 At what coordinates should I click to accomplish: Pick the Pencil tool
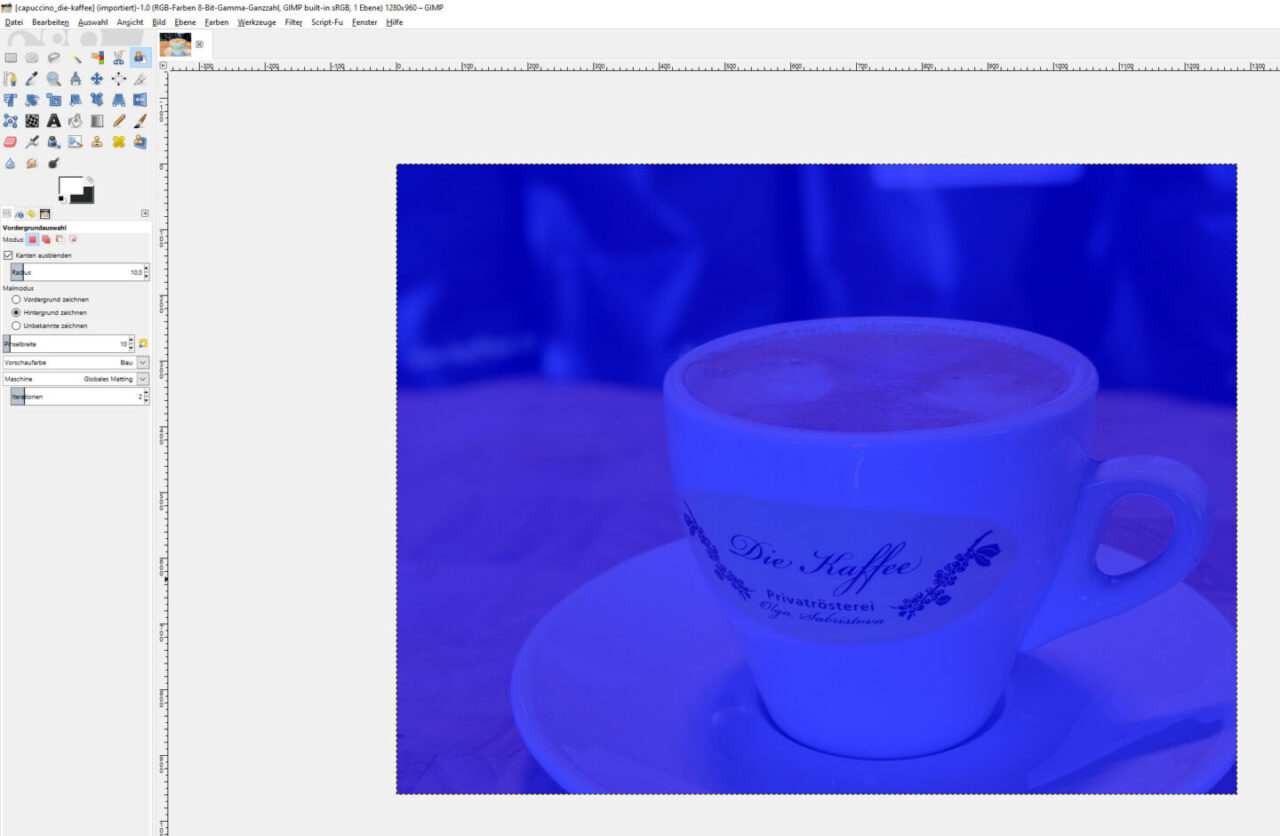(x=119, y=121)
